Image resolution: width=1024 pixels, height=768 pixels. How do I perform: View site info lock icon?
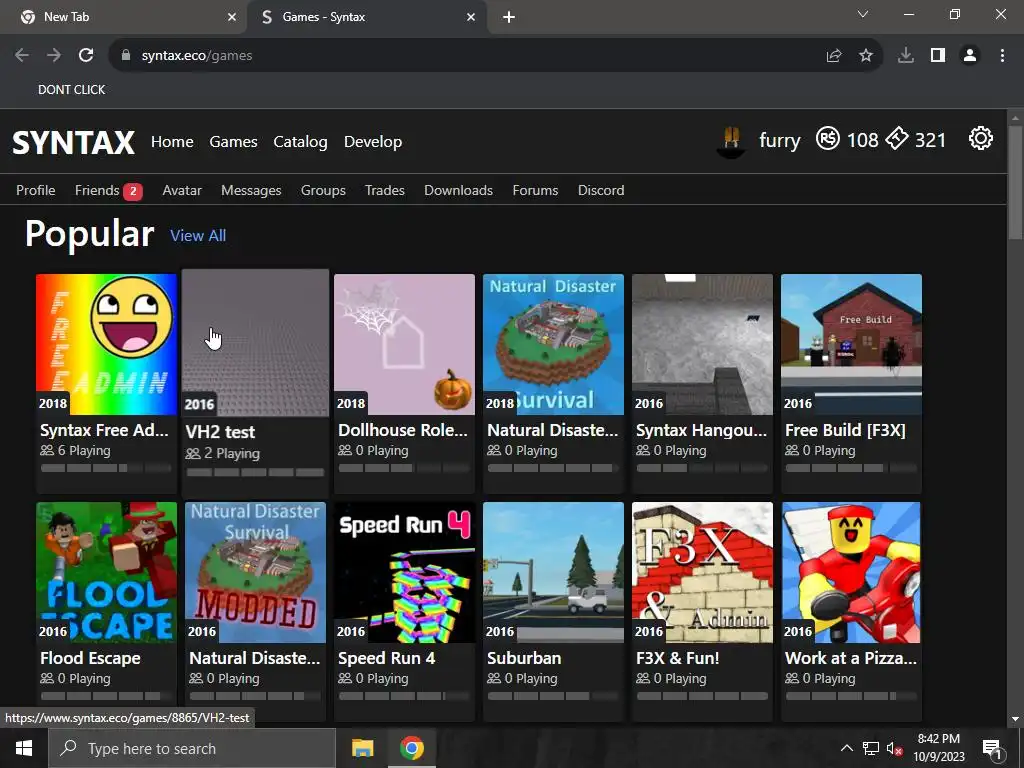click(126, 56)
